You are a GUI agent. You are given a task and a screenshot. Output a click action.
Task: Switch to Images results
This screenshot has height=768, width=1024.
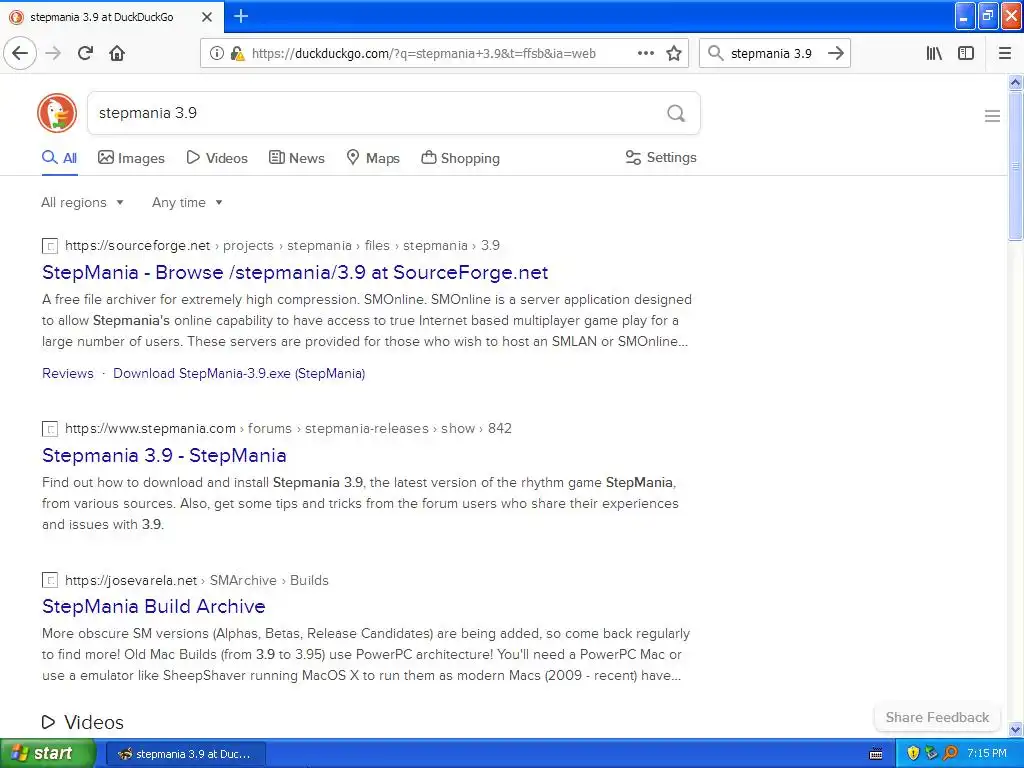click(131, 158)
